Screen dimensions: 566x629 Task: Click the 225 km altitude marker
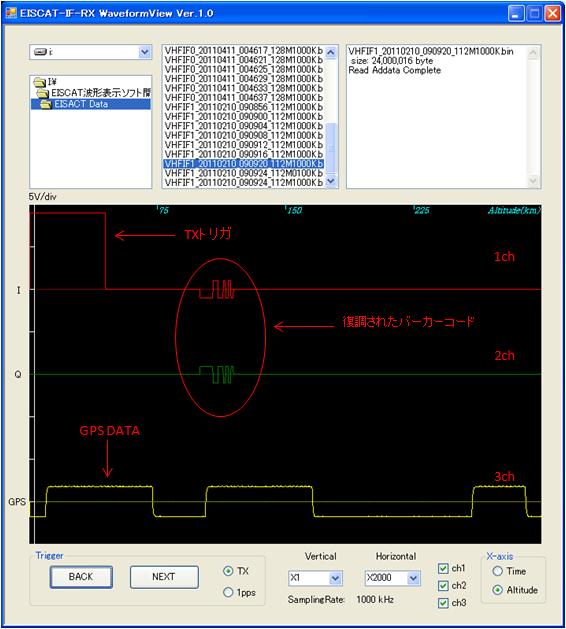point(422,210)
